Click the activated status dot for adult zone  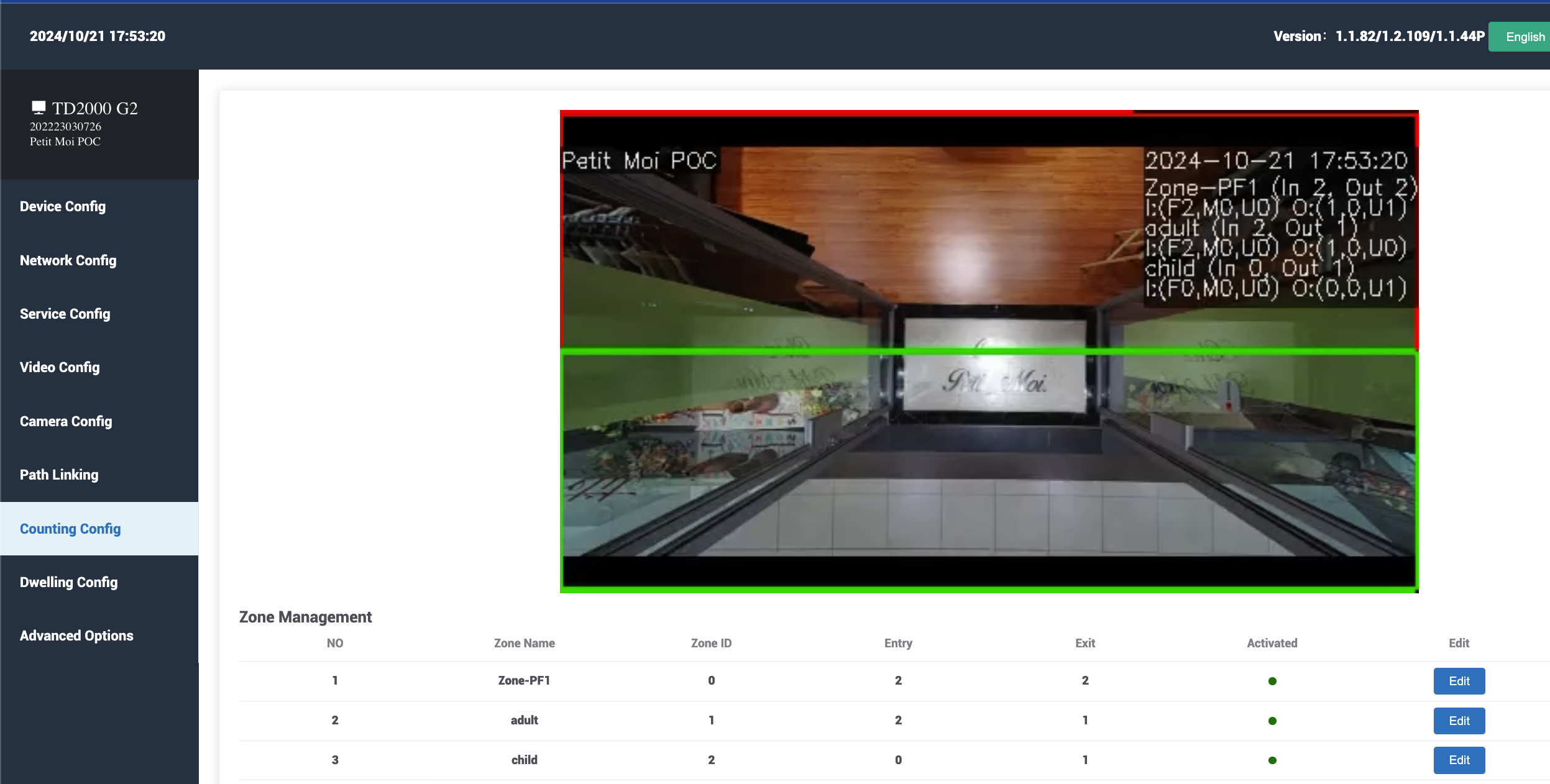coord(1272,721)
